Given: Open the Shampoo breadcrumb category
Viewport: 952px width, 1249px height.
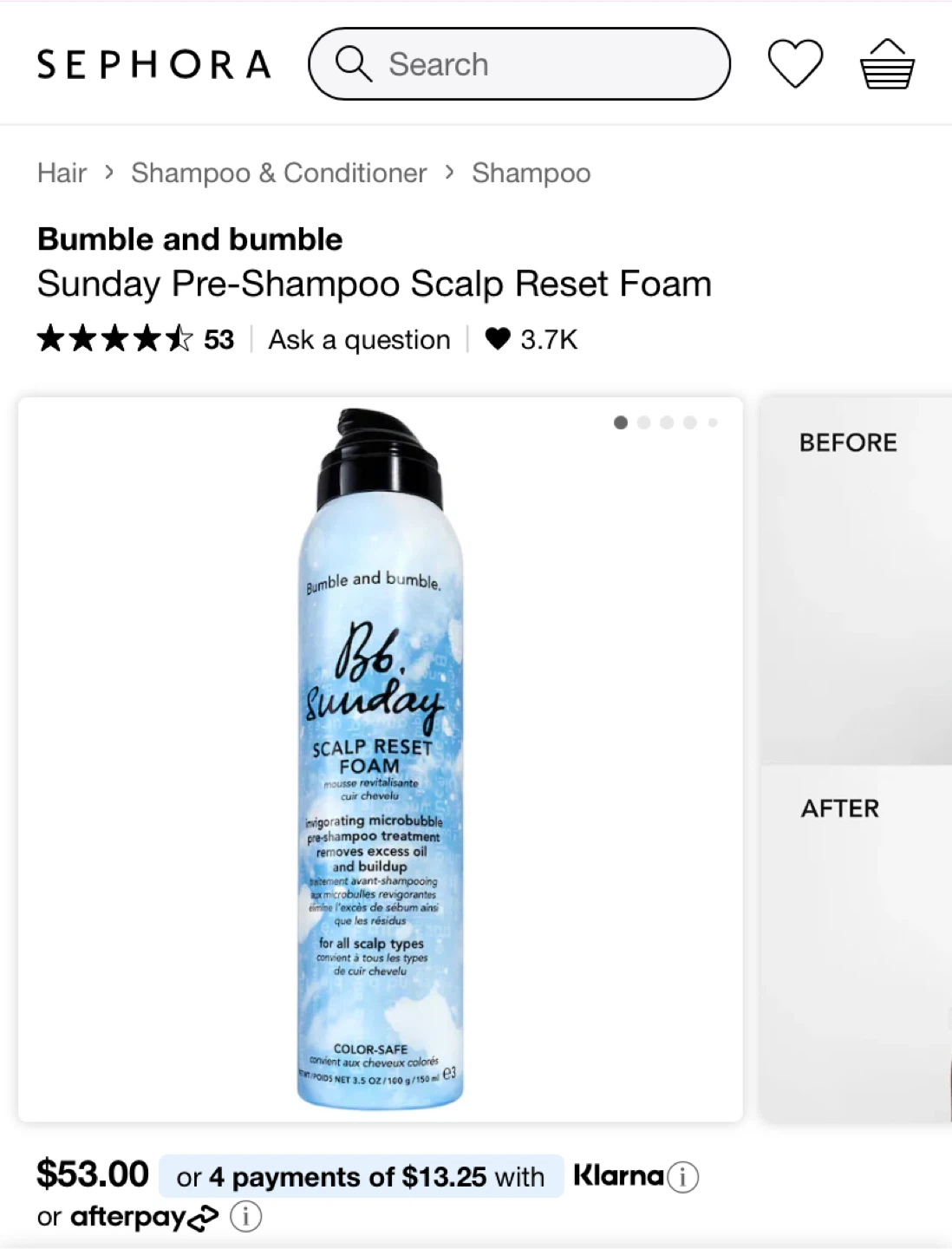Looking at the screenshot, I should (x=531, y=173).
